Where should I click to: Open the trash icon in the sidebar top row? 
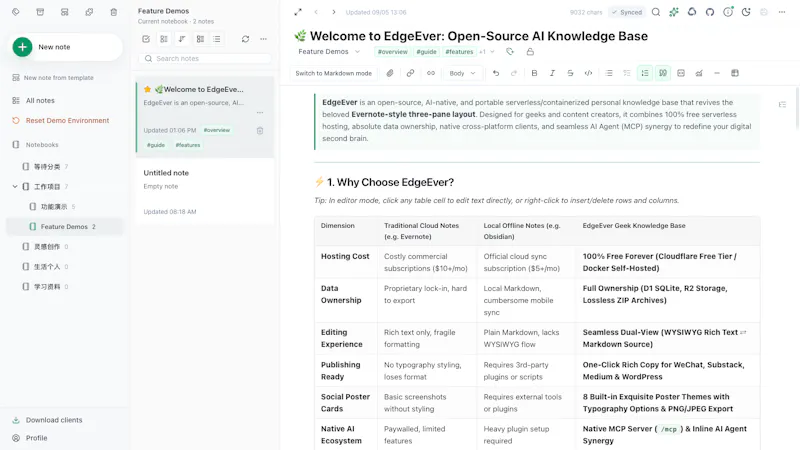pos(114,12)
